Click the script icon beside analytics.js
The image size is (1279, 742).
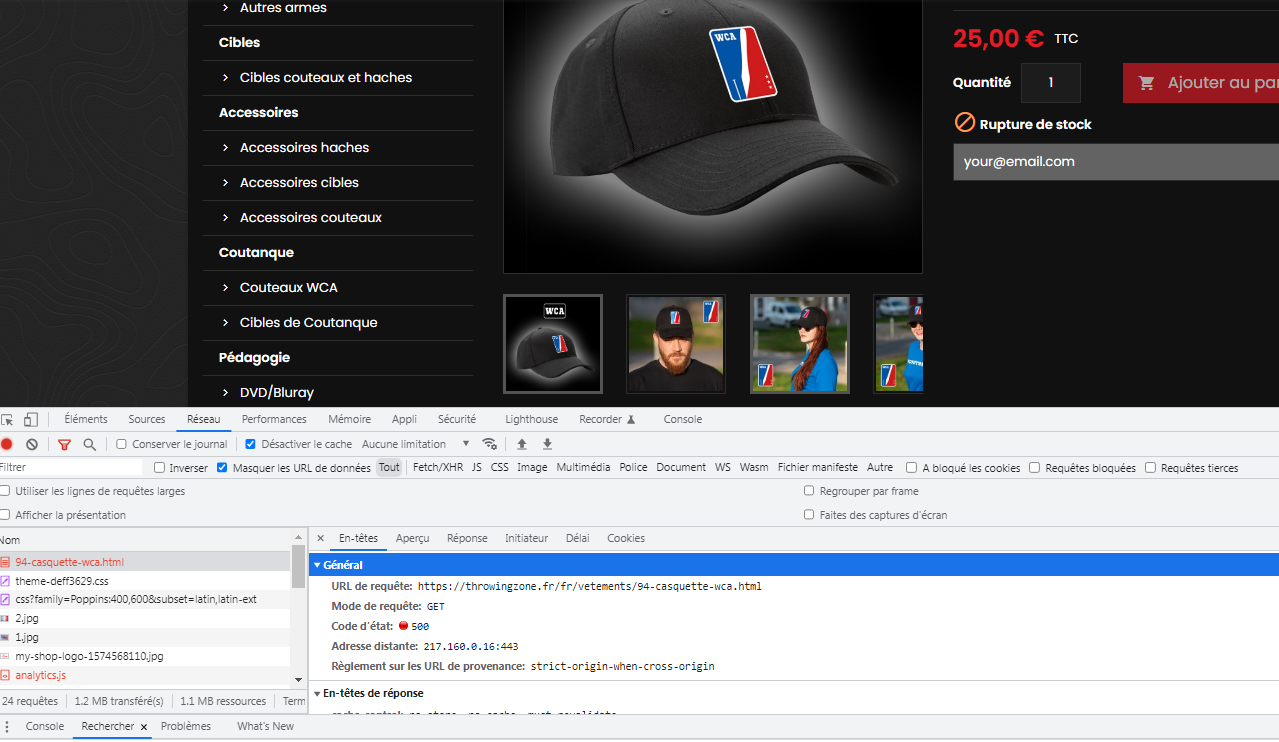(5, 676)
